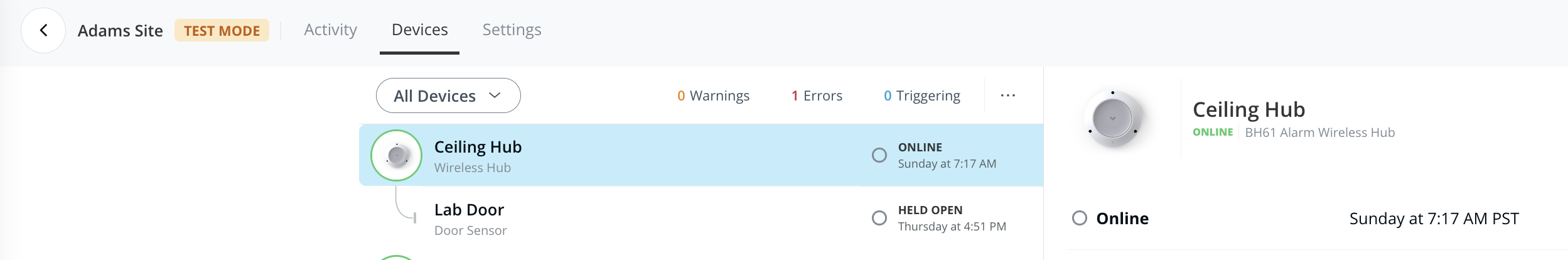Click the All Devices chevron arrow

[x=495, y=95]
